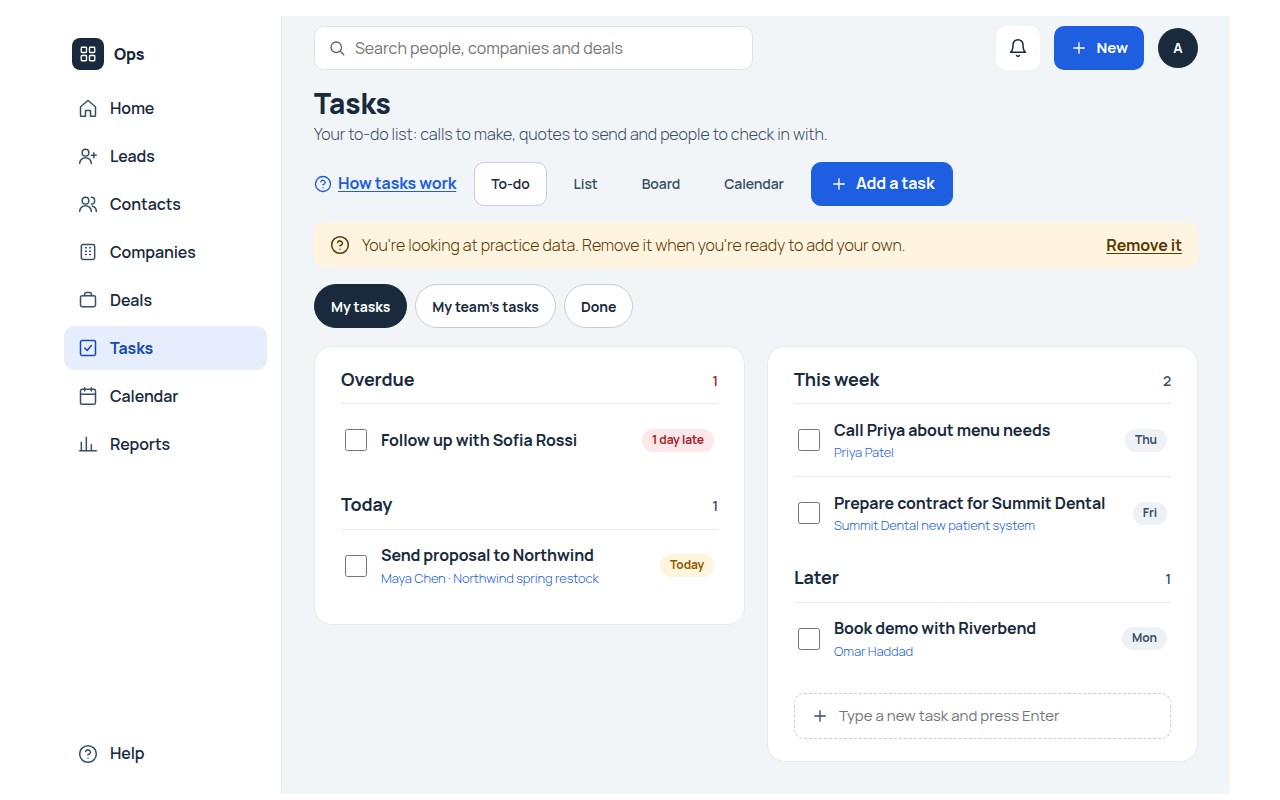Open the user avatar menu
Viewport: 1280px width, 800px height.
(1178, 48)
